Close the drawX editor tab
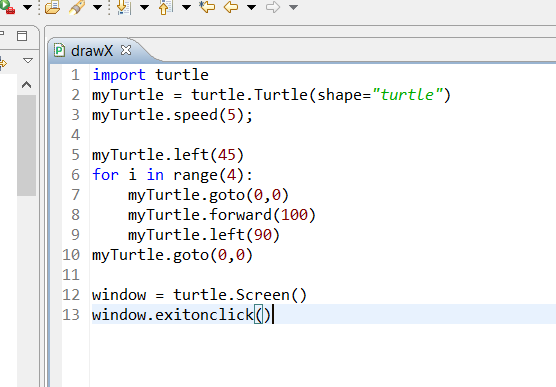The width and height of the screenshot is (556, 387). pos(126,50)
